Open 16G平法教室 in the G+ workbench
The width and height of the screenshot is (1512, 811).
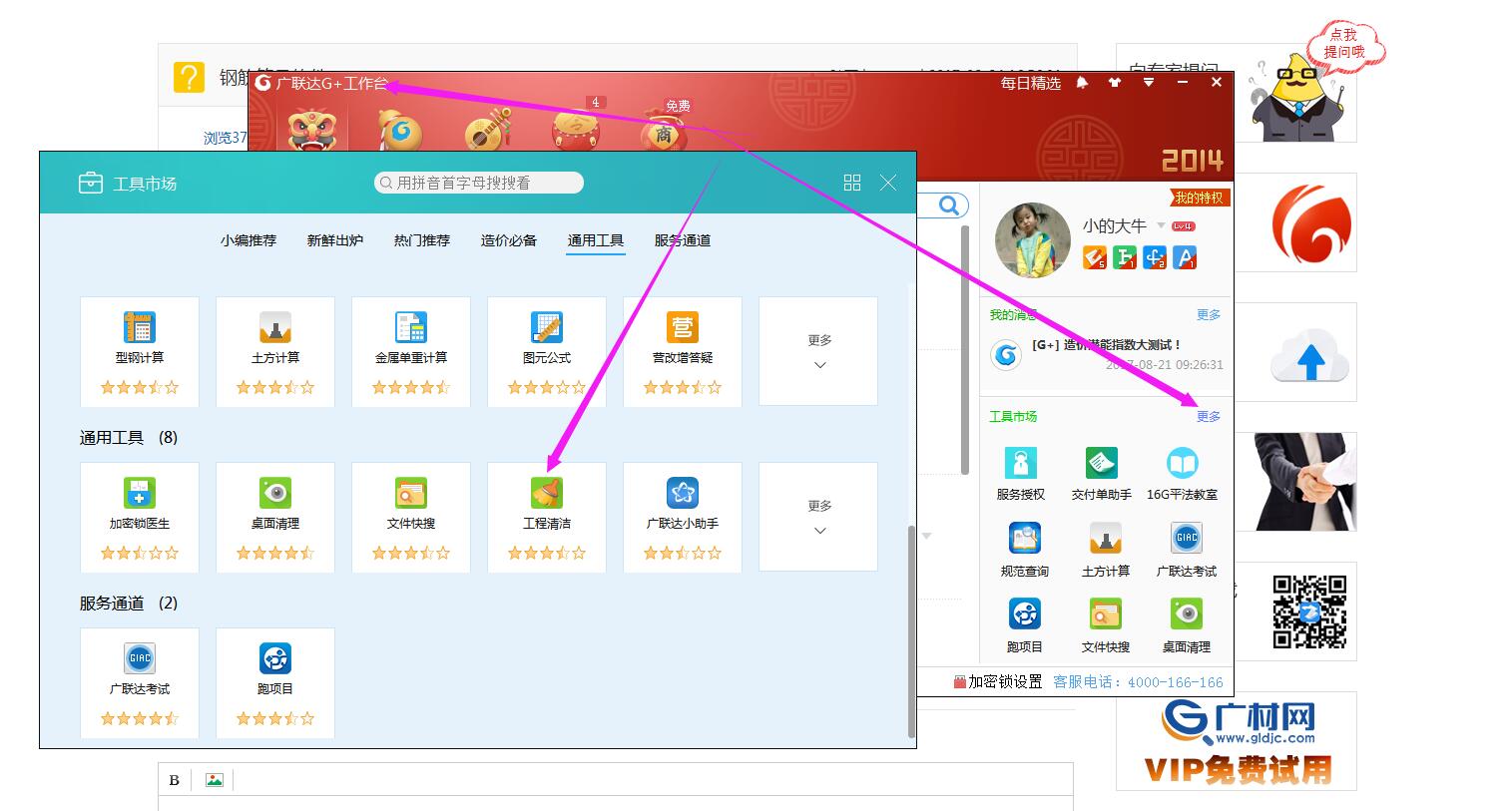pyautogui.click(x=1183, y=474)
